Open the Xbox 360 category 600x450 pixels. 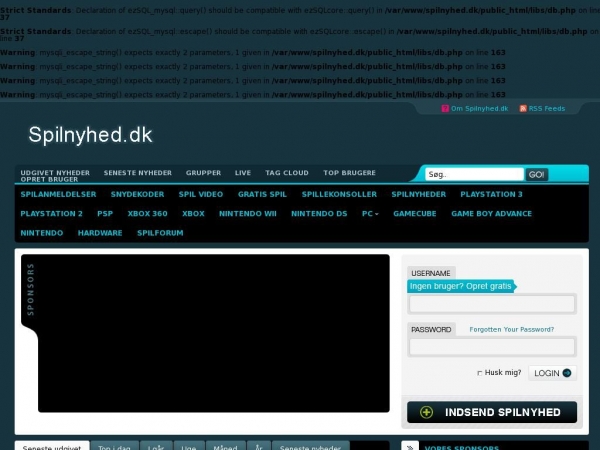(147, 214)
